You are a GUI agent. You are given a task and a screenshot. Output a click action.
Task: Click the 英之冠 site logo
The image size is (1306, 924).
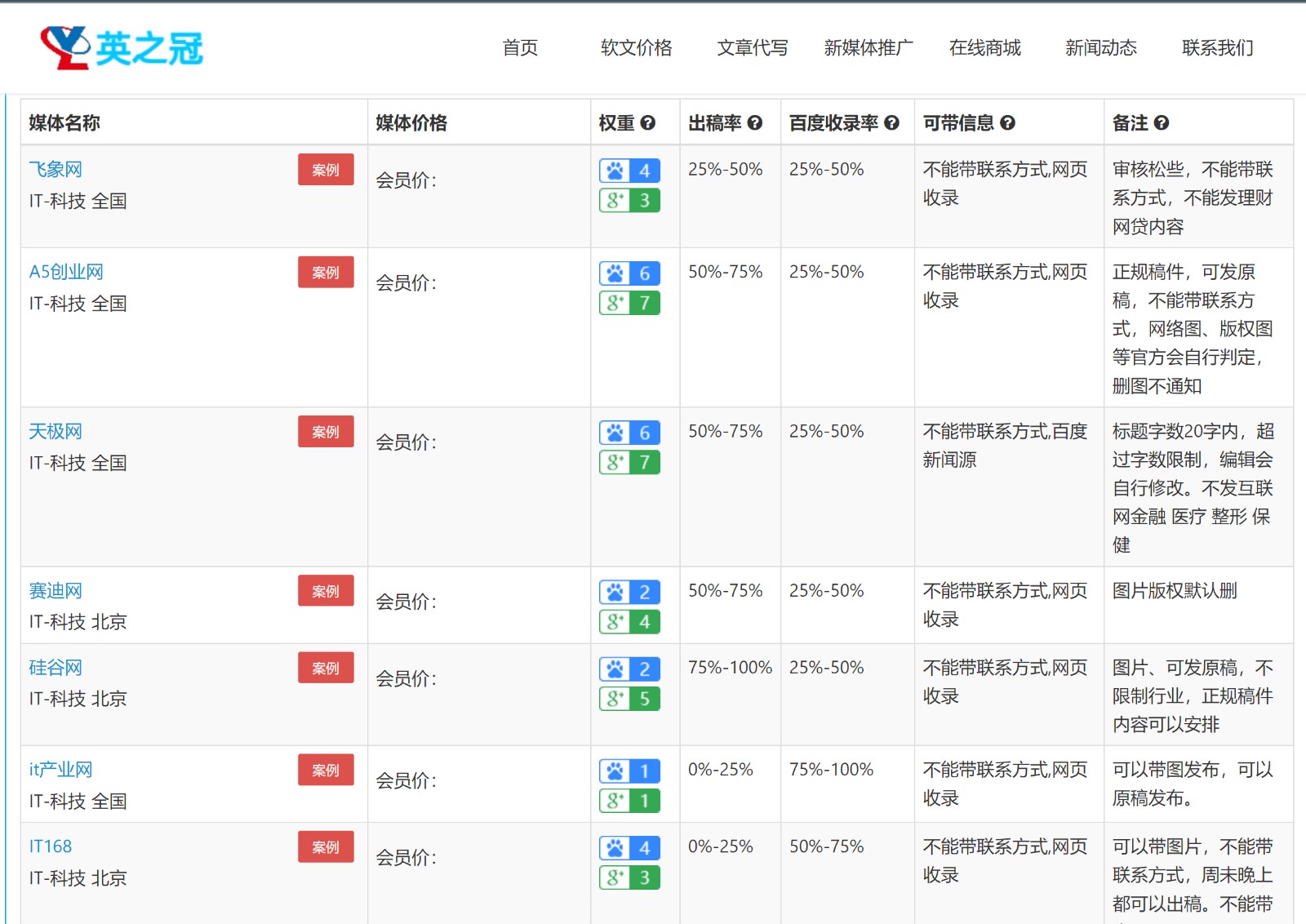122,47
